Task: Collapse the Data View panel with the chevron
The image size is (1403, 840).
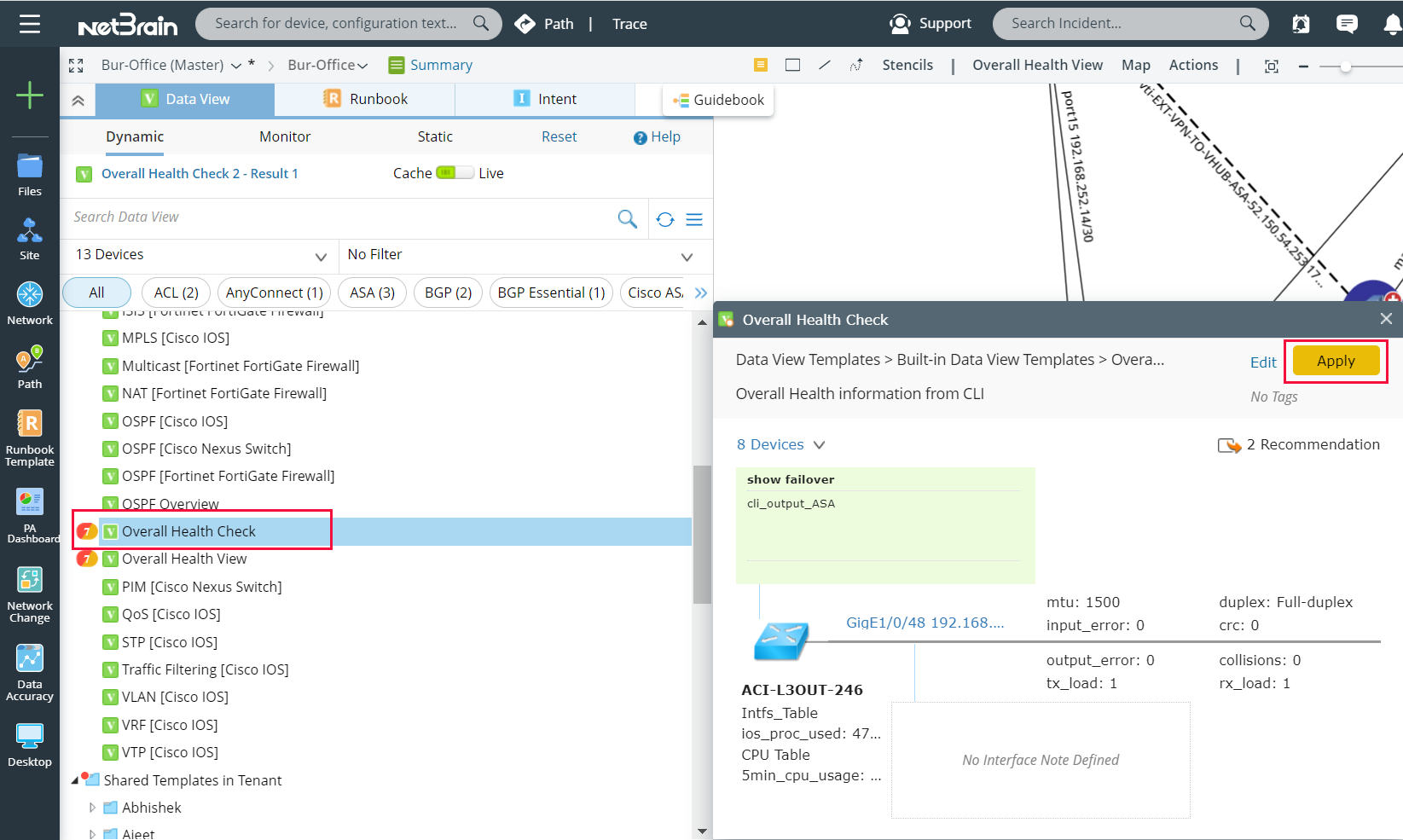Action: pos(78,99)
